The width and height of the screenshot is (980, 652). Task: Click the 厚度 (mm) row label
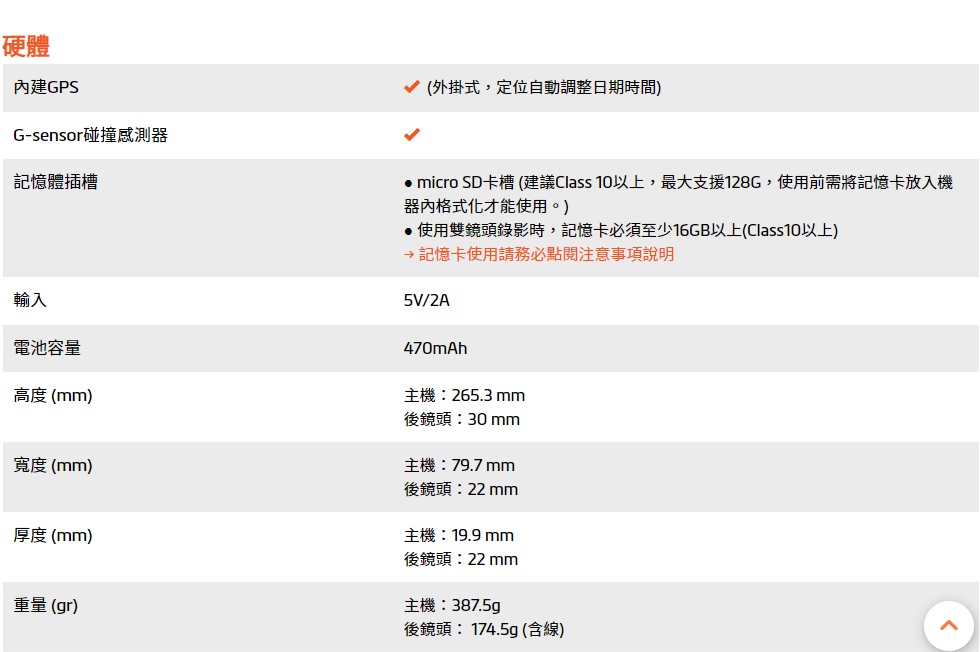(53, 536)
